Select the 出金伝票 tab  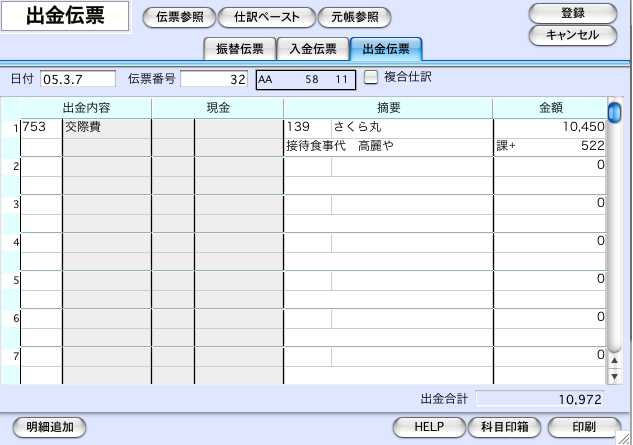(385, 48)
